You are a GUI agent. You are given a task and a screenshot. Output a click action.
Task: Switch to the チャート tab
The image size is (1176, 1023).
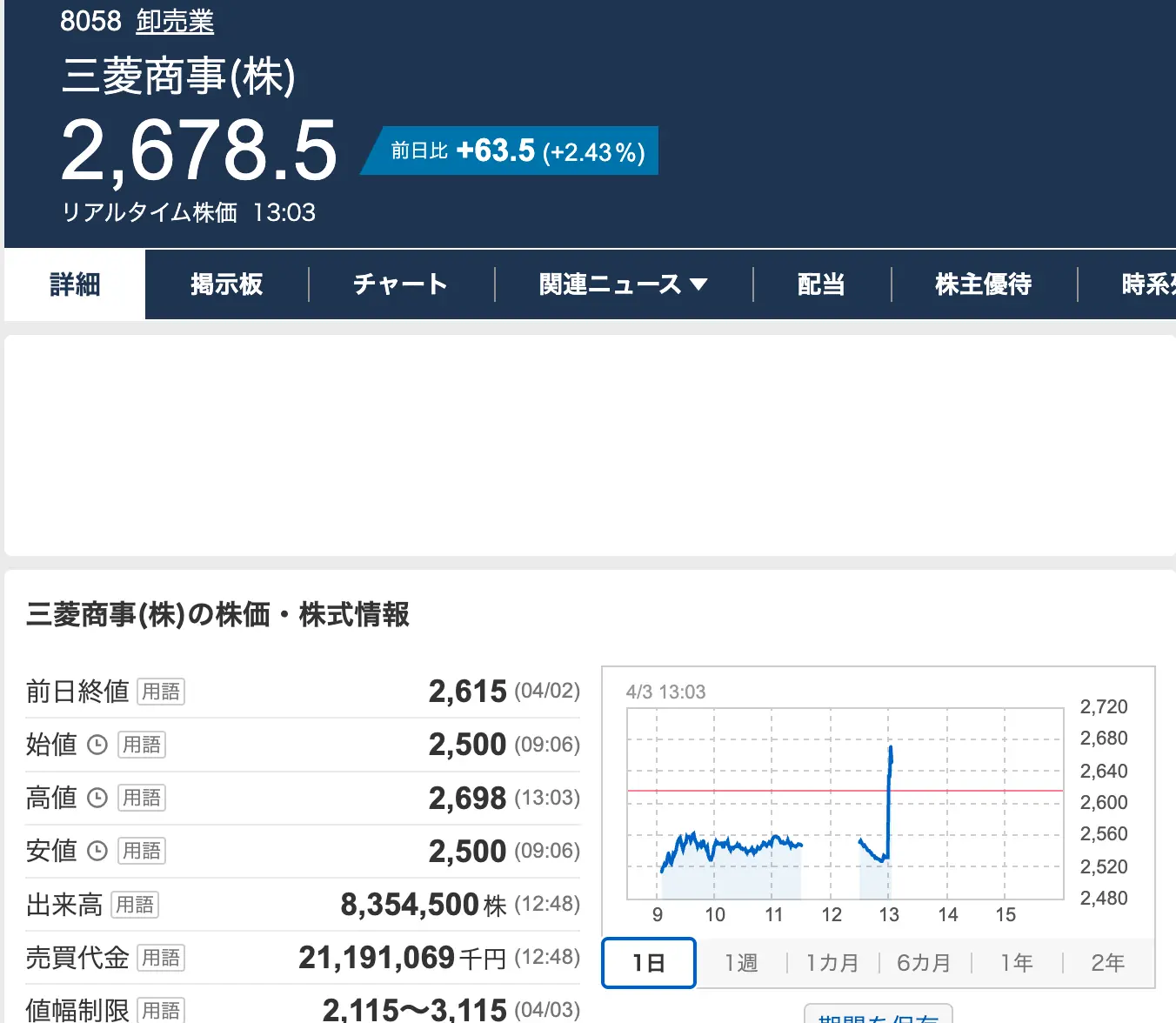point(401,284)
